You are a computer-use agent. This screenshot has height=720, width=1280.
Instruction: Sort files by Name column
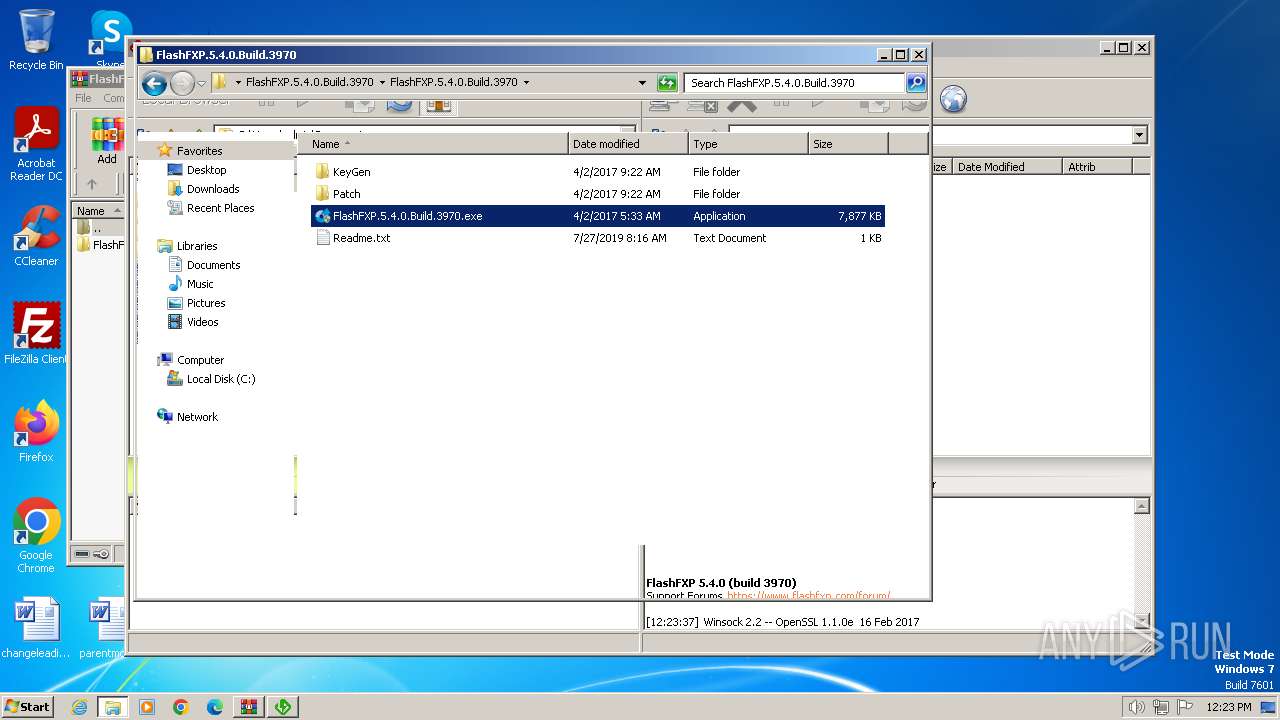(x=432, y=144)
